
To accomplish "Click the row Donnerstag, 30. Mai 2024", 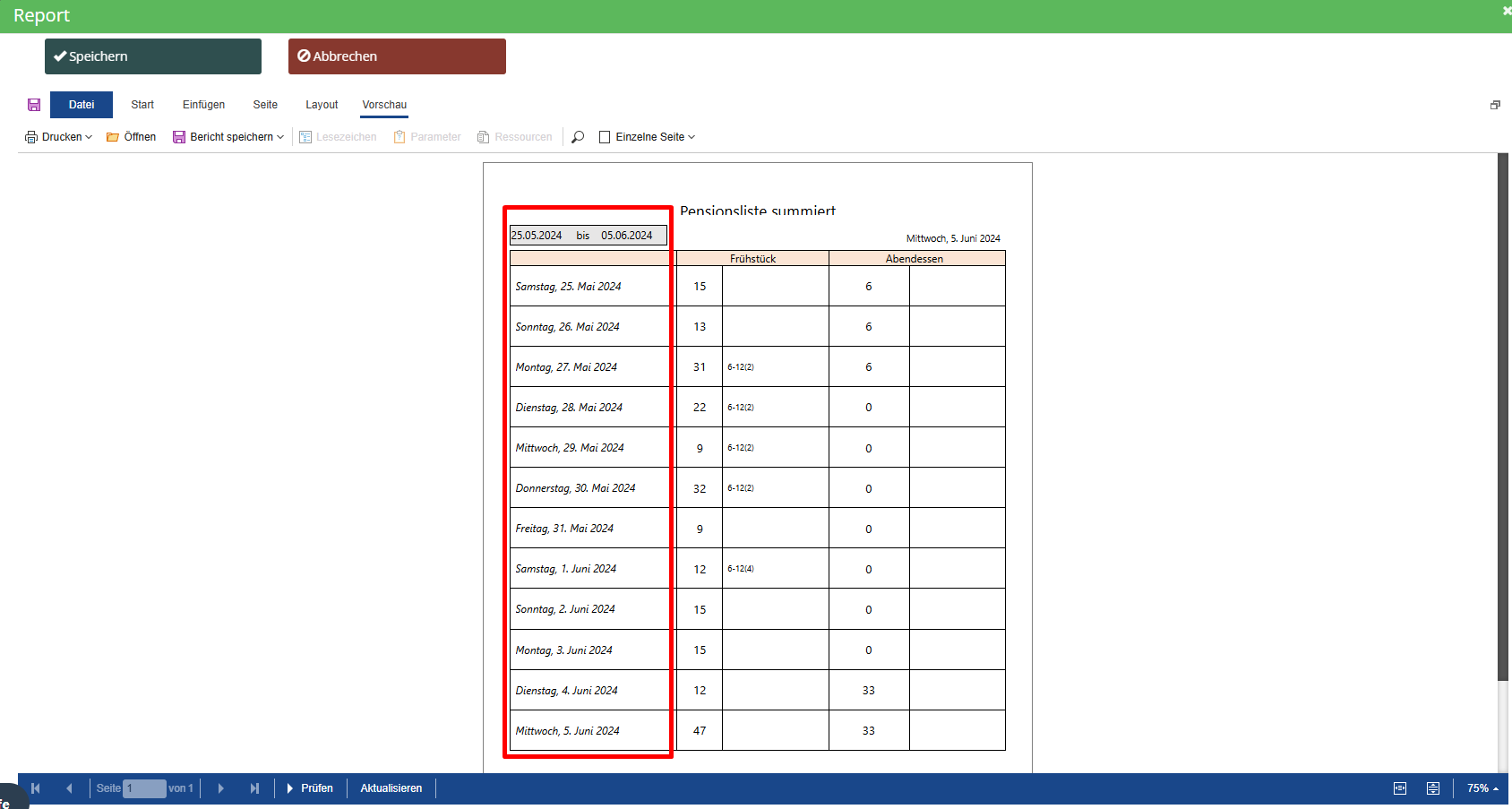I will [x=758, y=488].
